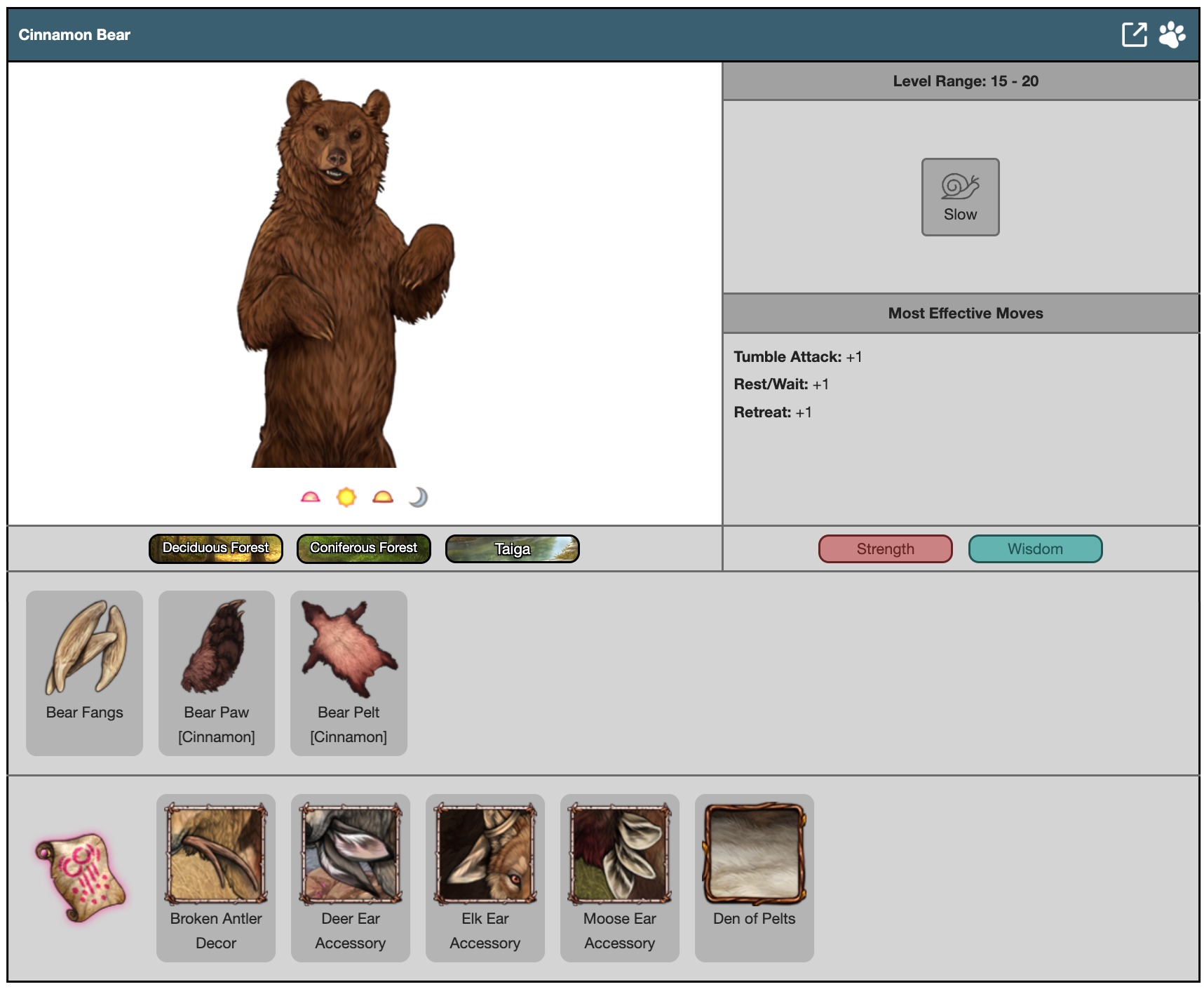Click the pink glowing scroll recipe icon
The height and width of the screenshot is (989, 1204).
(81, 877)
